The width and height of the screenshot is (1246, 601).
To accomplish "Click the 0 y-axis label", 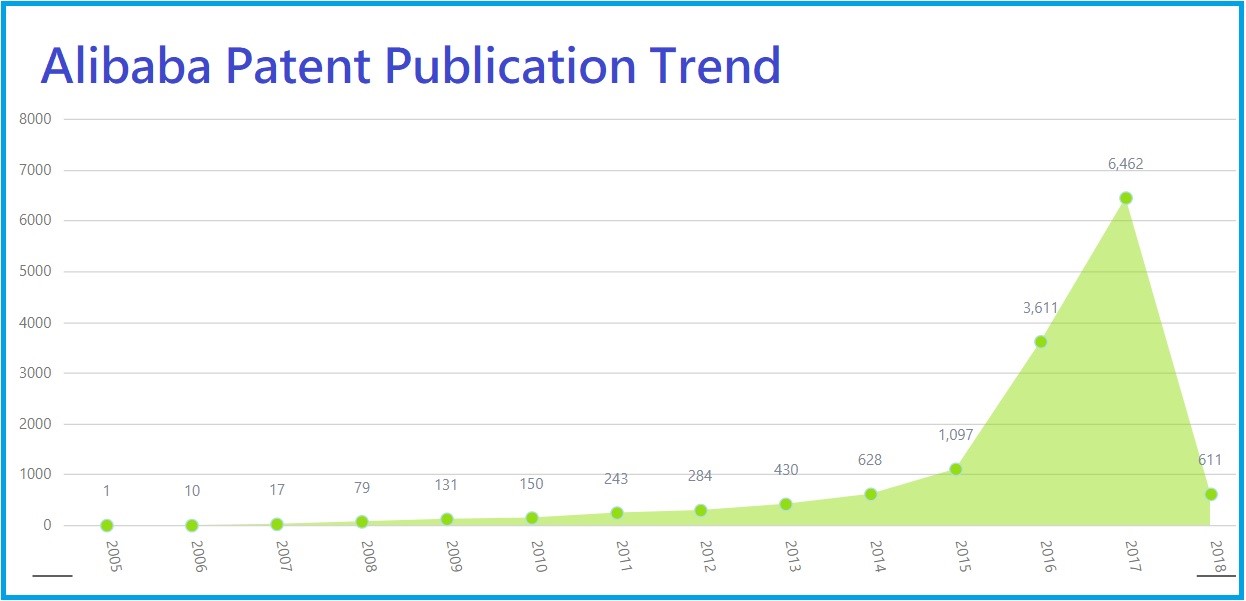I will point(46,526).
